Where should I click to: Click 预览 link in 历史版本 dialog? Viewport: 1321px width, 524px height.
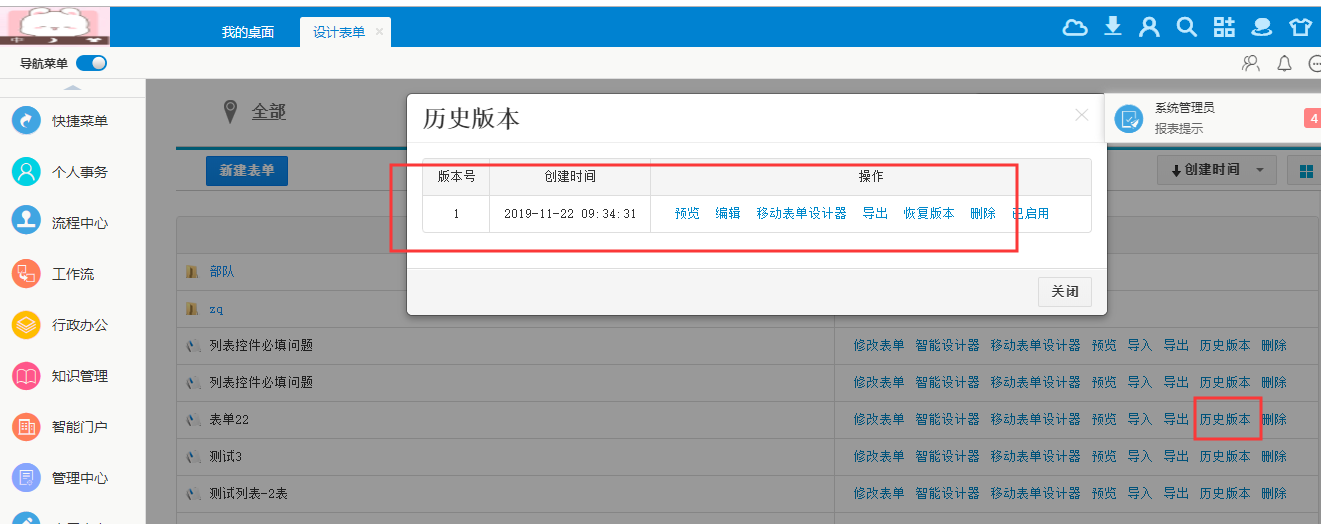point(687,213)
